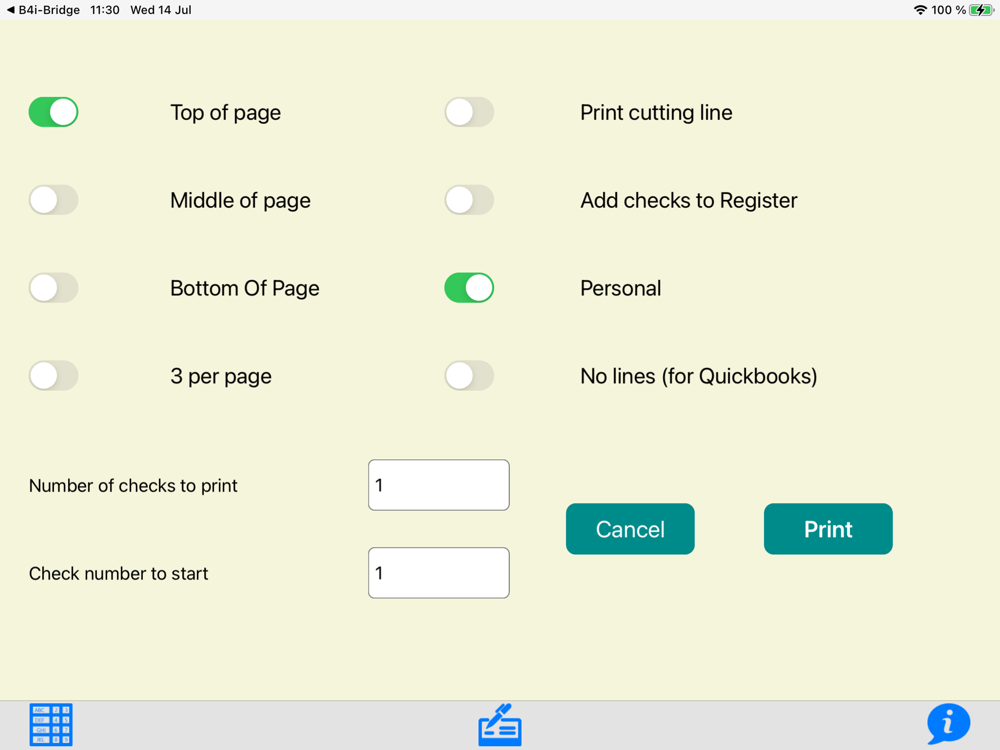The image size is (1000, 750).
Task: Tap the Wi-Fi status icon
Action: click(920, 10)
